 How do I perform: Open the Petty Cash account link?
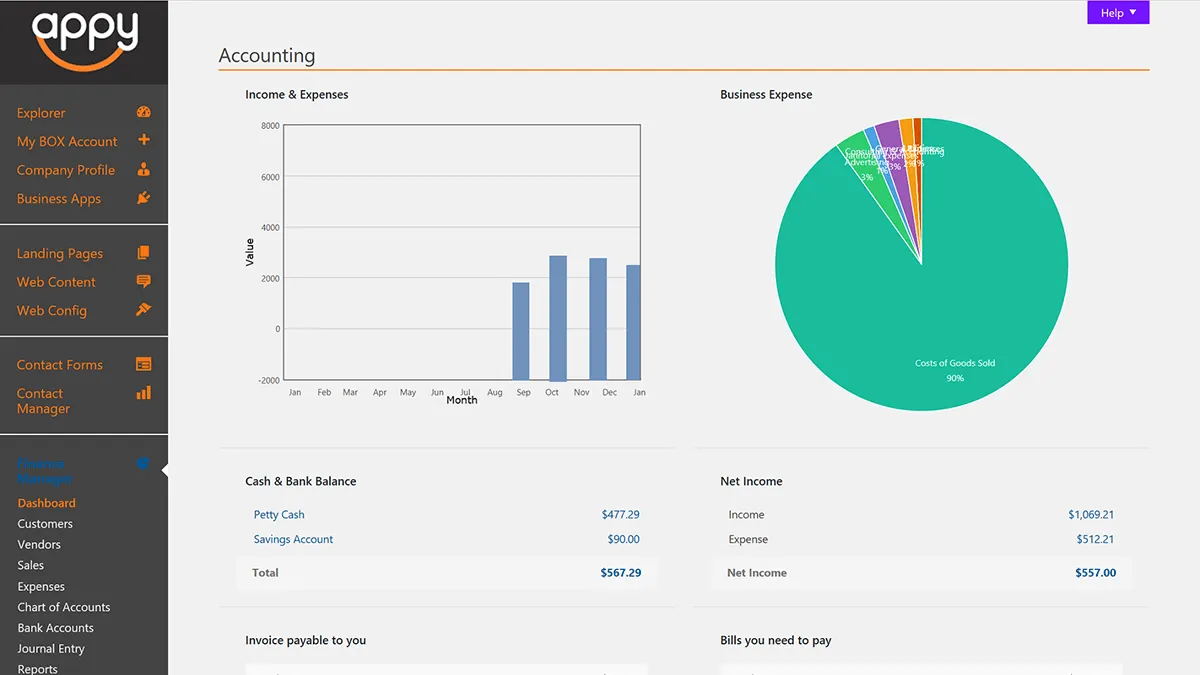coord(279,515)
